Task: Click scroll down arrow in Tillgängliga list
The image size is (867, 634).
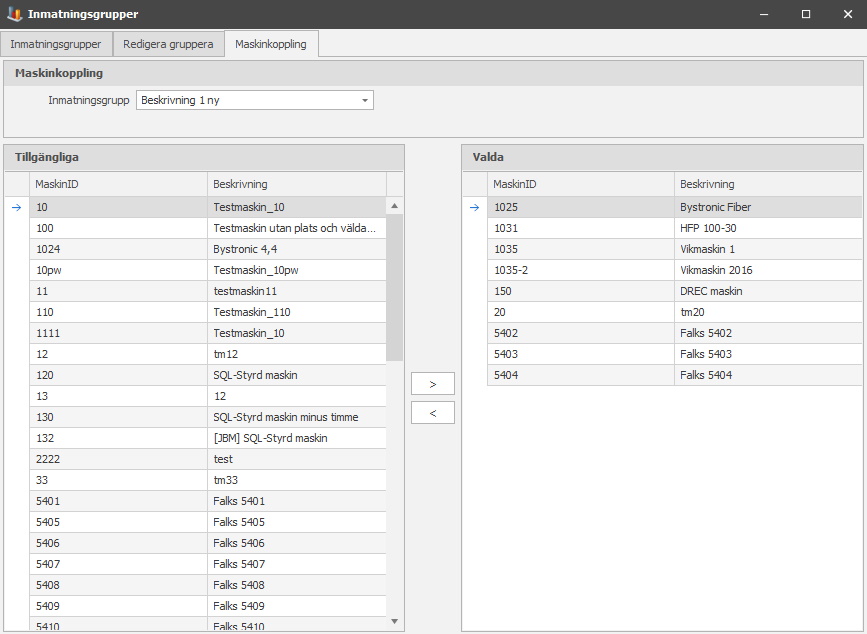Action: tap(395, 621)
